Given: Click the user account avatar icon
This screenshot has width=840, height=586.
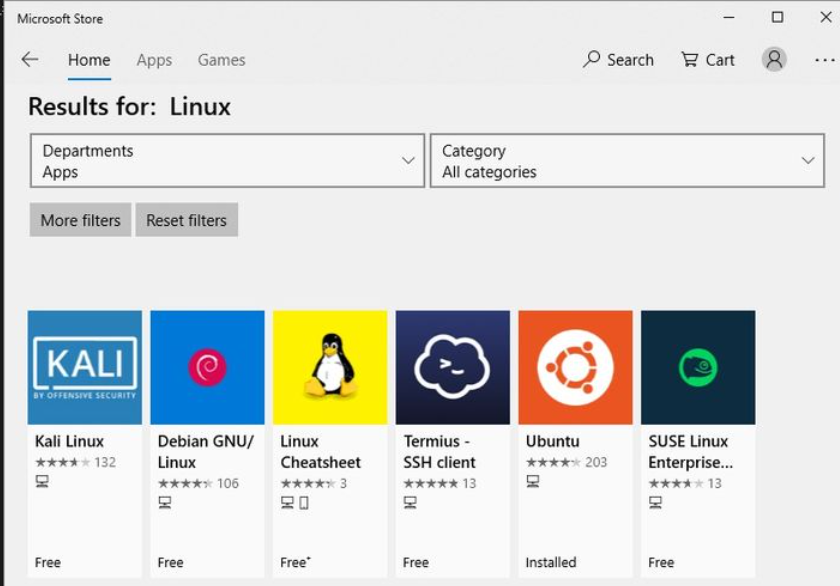Looking at the screenshot, I should 774,59.
